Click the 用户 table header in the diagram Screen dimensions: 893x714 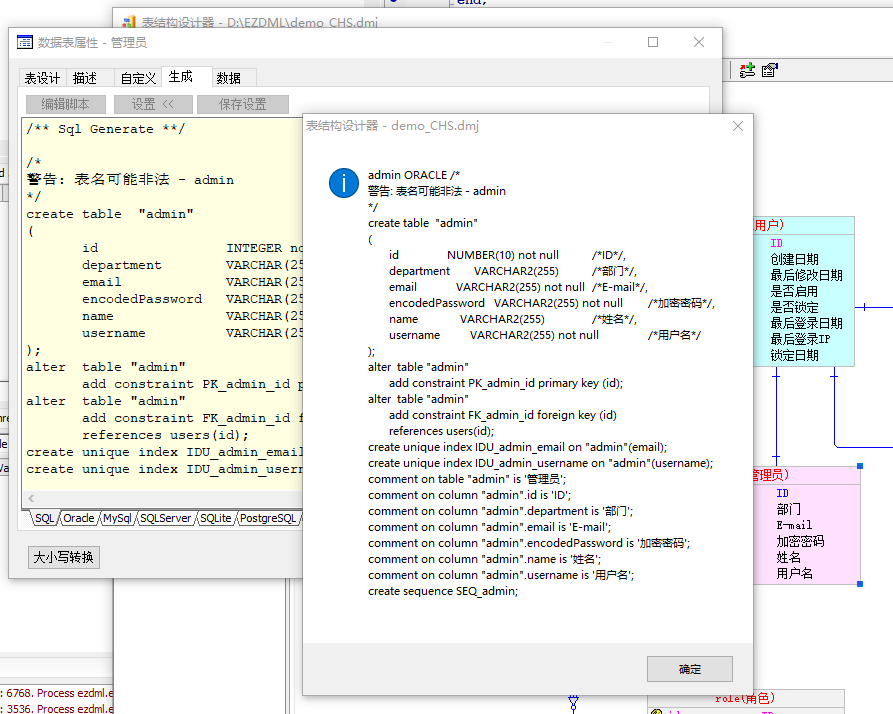click(803, 225)
